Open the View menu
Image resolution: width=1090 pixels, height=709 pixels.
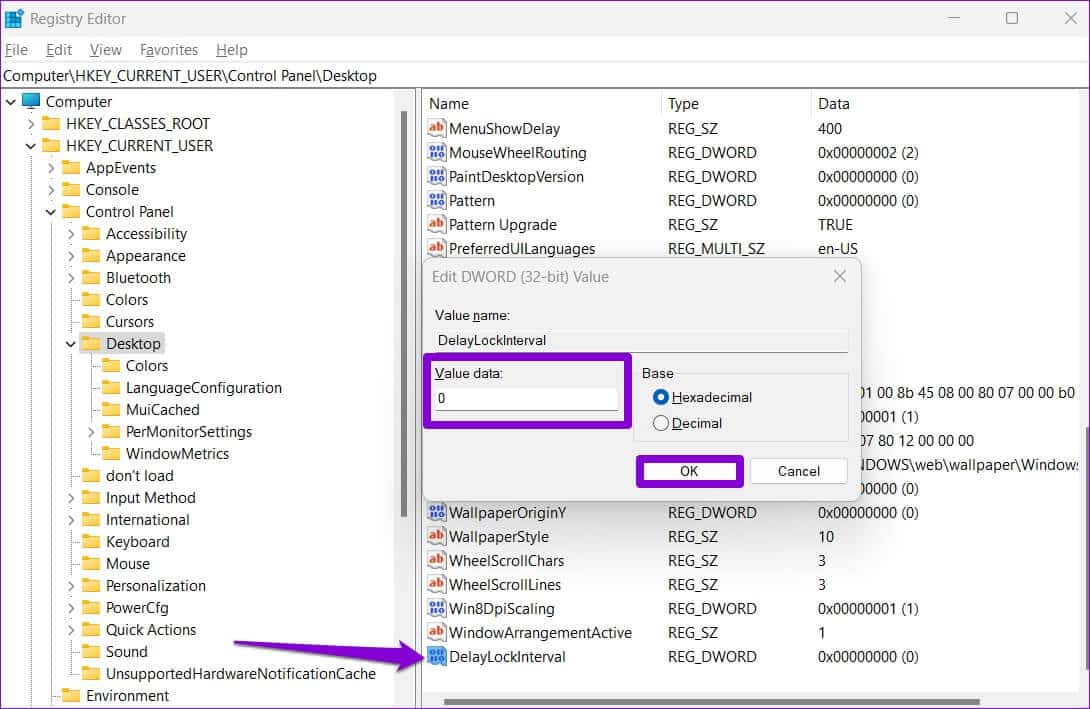click(106, 50)
